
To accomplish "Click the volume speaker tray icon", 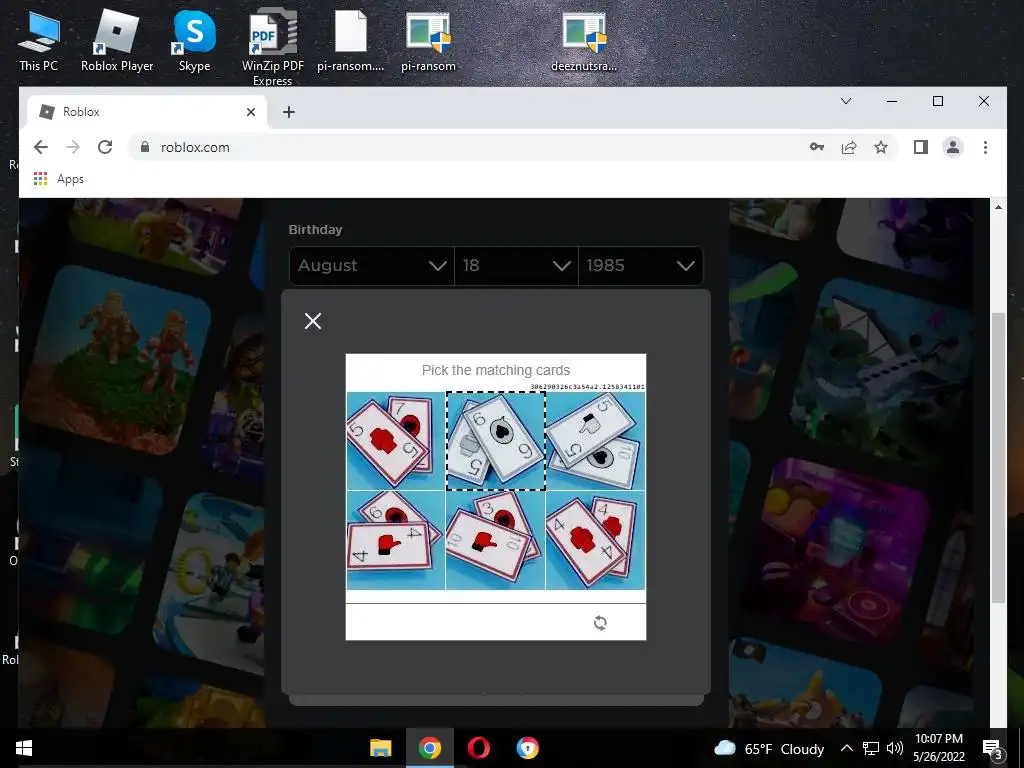I will (895, 748).
